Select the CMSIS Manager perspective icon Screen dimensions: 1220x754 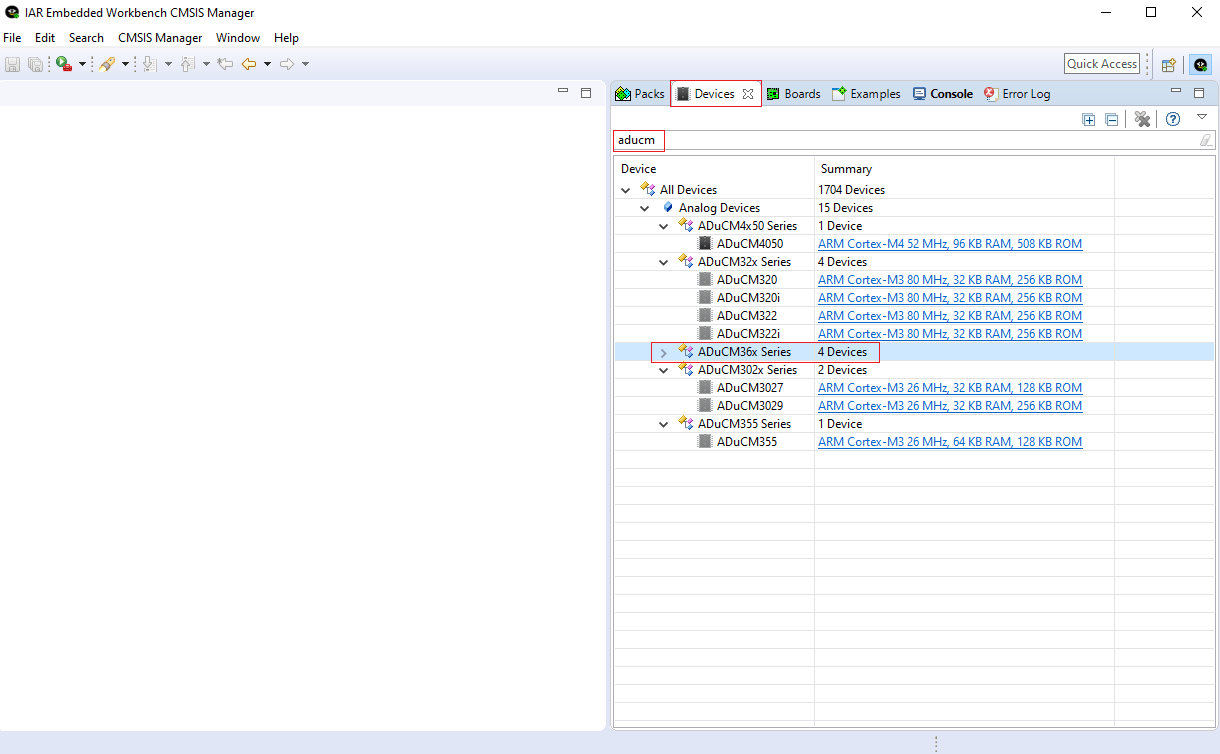click(1199, 65)
